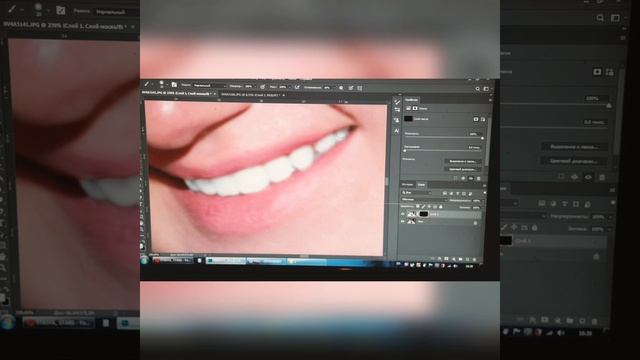Viewport: 640px width, 360px height.
Task: Click the brush Flow value field
Action: [283, 87]
